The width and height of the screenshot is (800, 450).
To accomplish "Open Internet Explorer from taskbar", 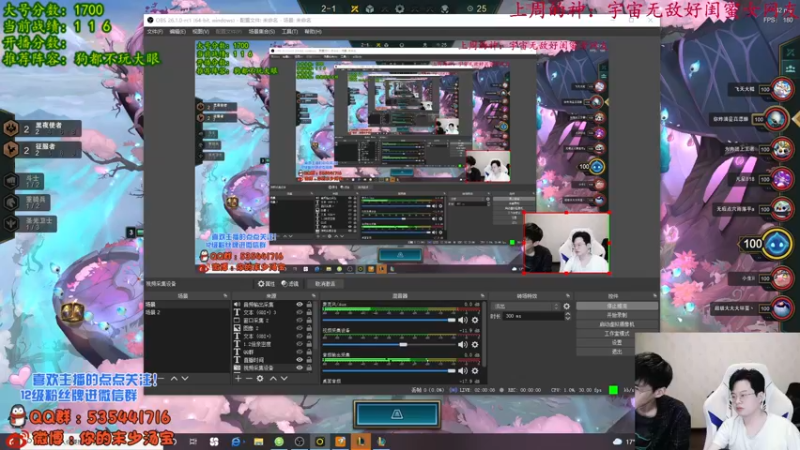I will tap(236, 441).
